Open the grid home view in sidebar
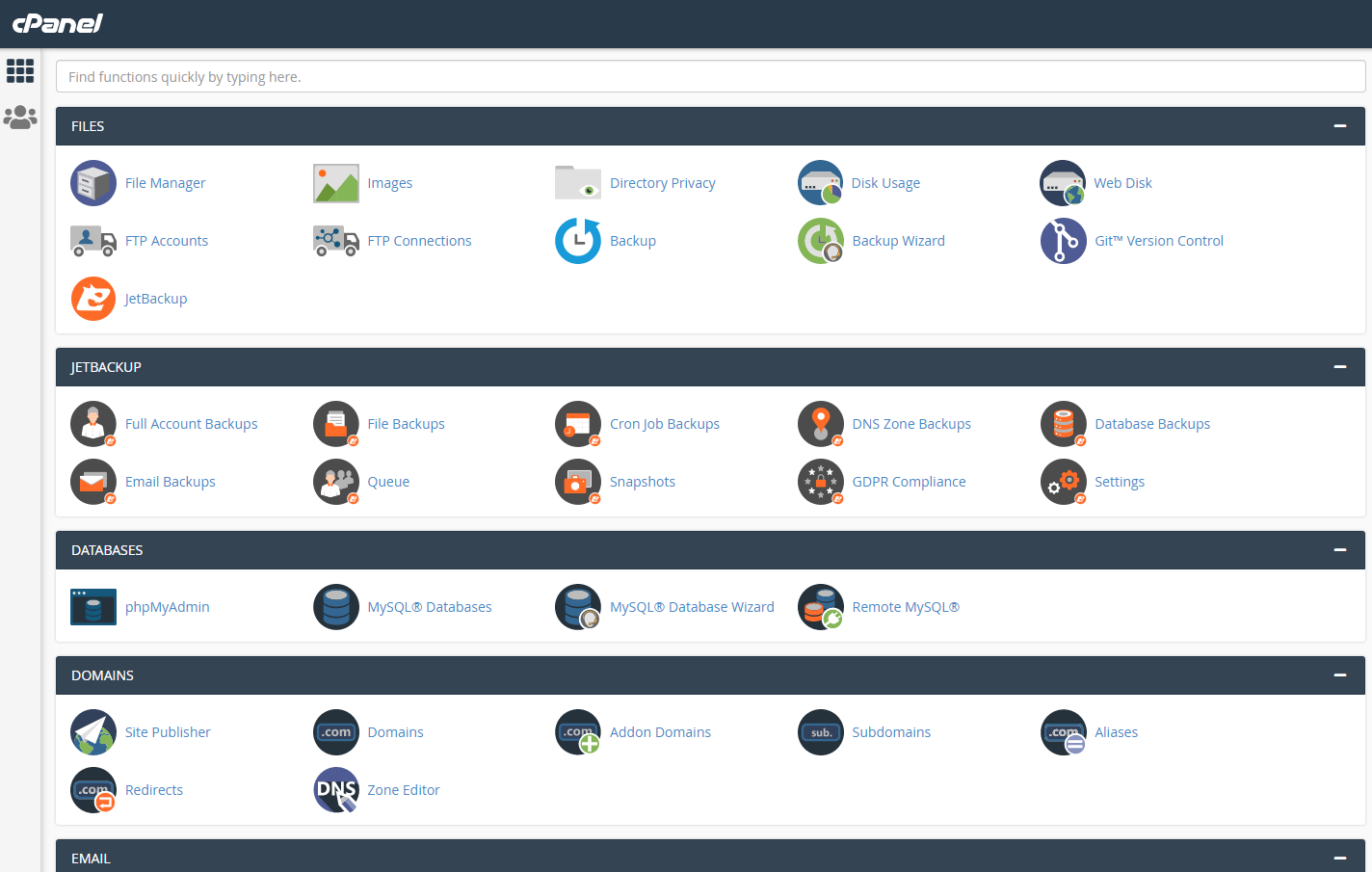 tap(20, 70)
